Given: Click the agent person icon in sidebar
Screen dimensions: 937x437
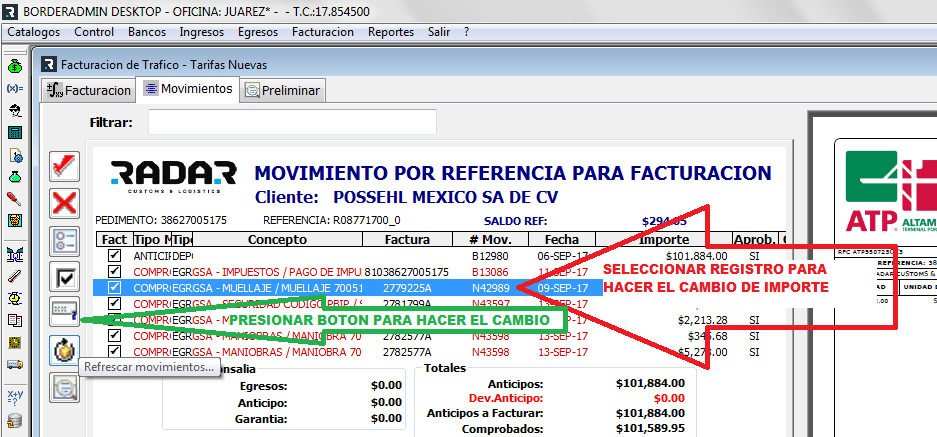Looking at the screenshot, I should pyautogui.click(x=15, y=110).
